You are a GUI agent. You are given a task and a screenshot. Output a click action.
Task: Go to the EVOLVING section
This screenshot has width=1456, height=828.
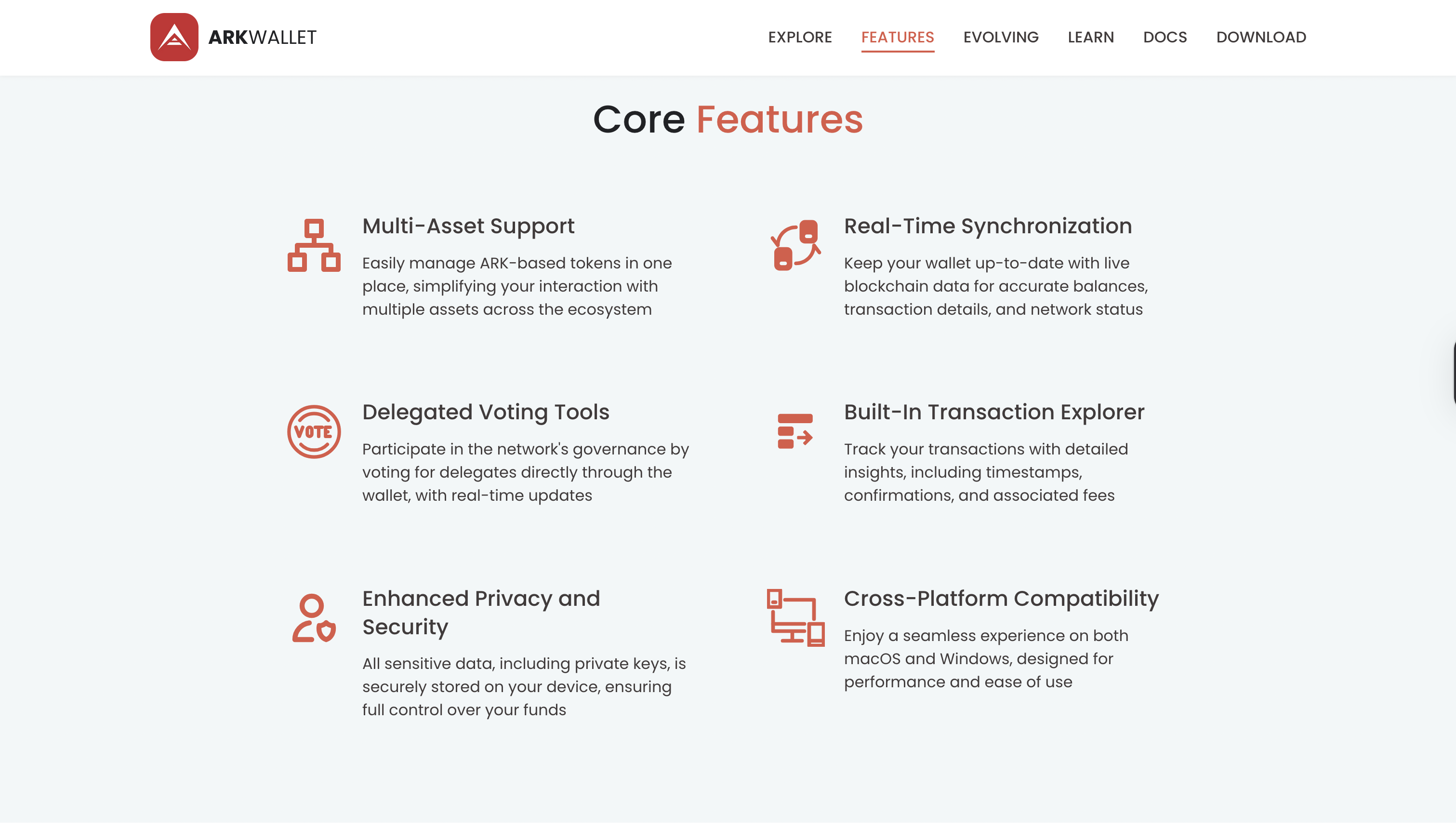tap(1000, 37)
